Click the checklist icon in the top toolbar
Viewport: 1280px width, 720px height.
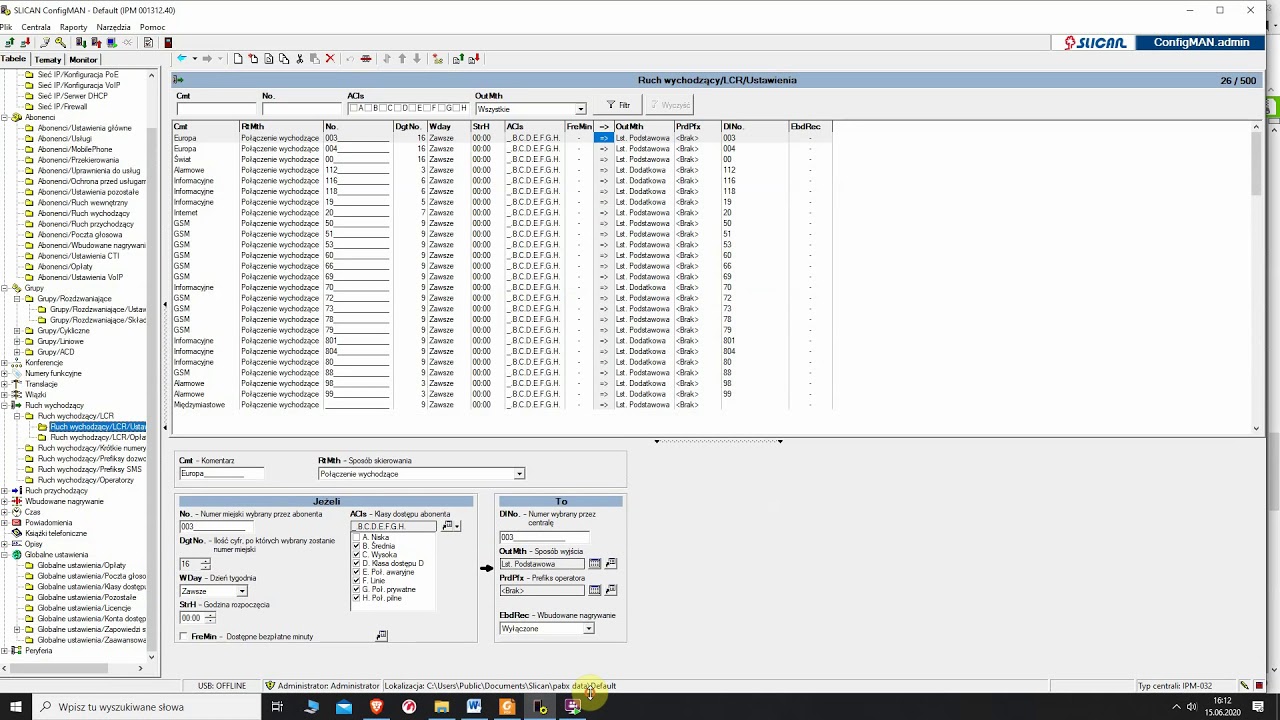(x=148, y=42)
